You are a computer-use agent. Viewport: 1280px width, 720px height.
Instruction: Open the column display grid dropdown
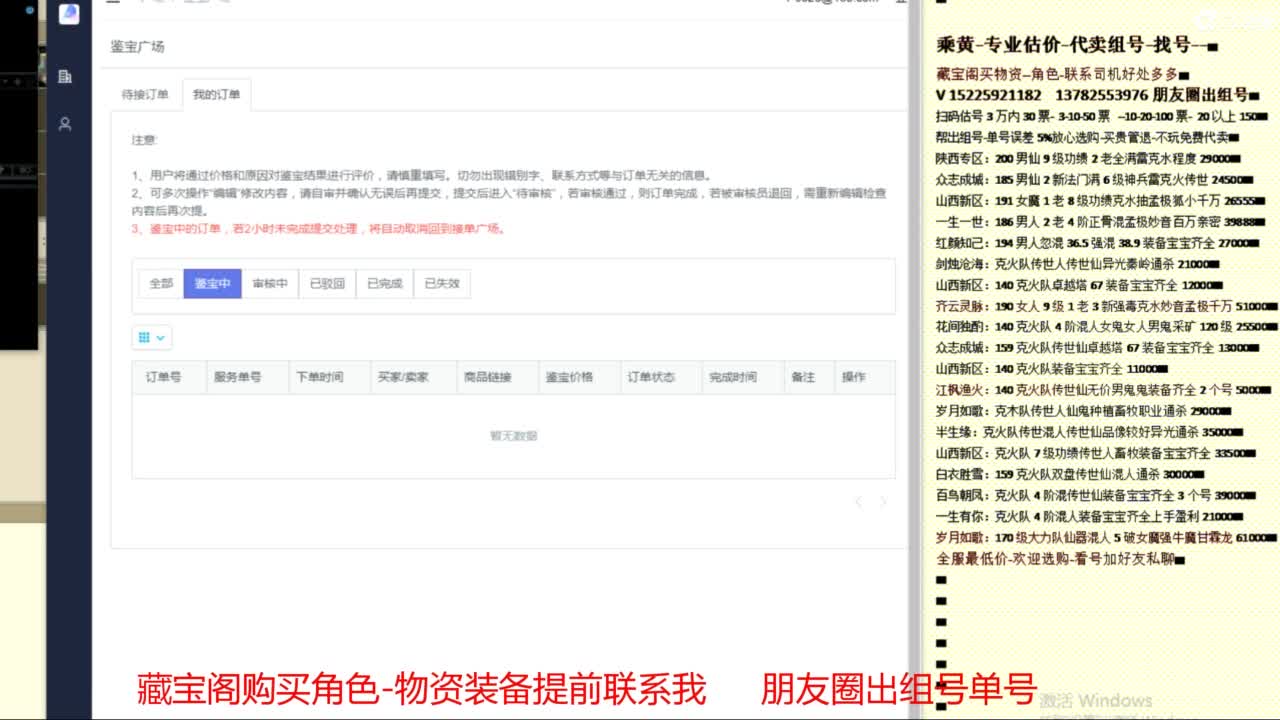151,338
